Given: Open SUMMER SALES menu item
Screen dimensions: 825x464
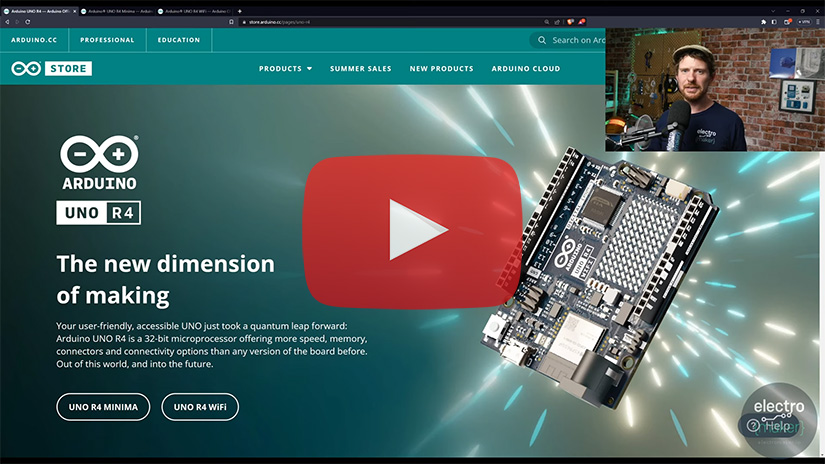Looking at the screenshot, I should 360,68.
